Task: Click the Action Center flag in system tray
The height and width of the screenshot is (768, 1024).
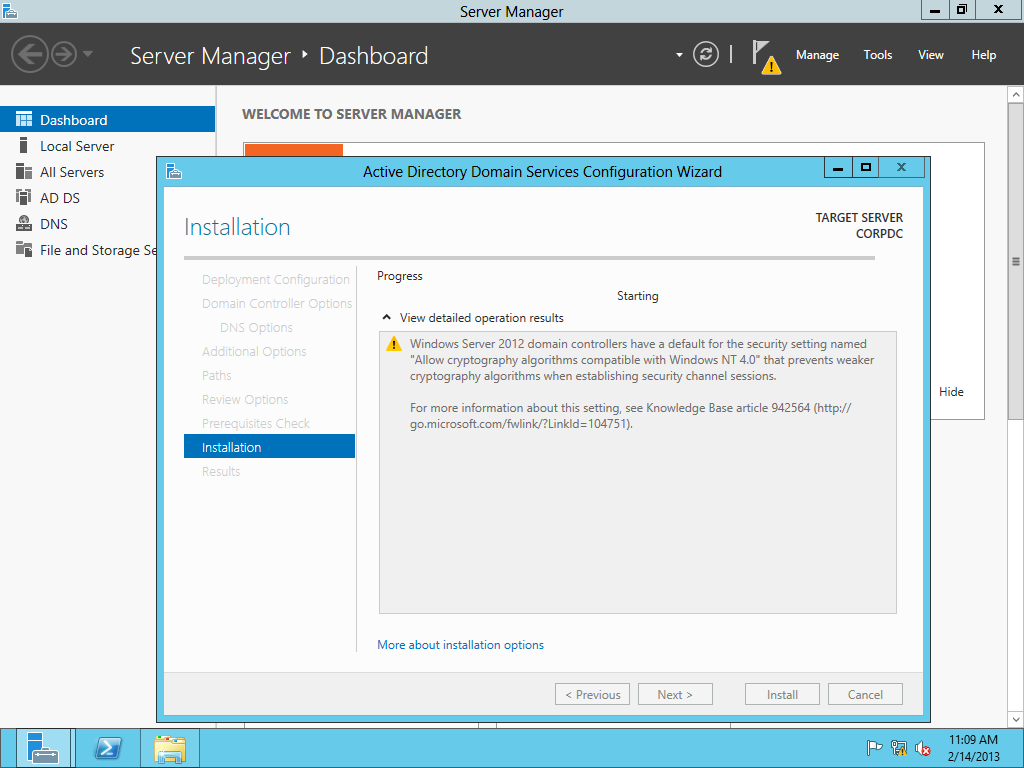Action: tap(874, 748)
